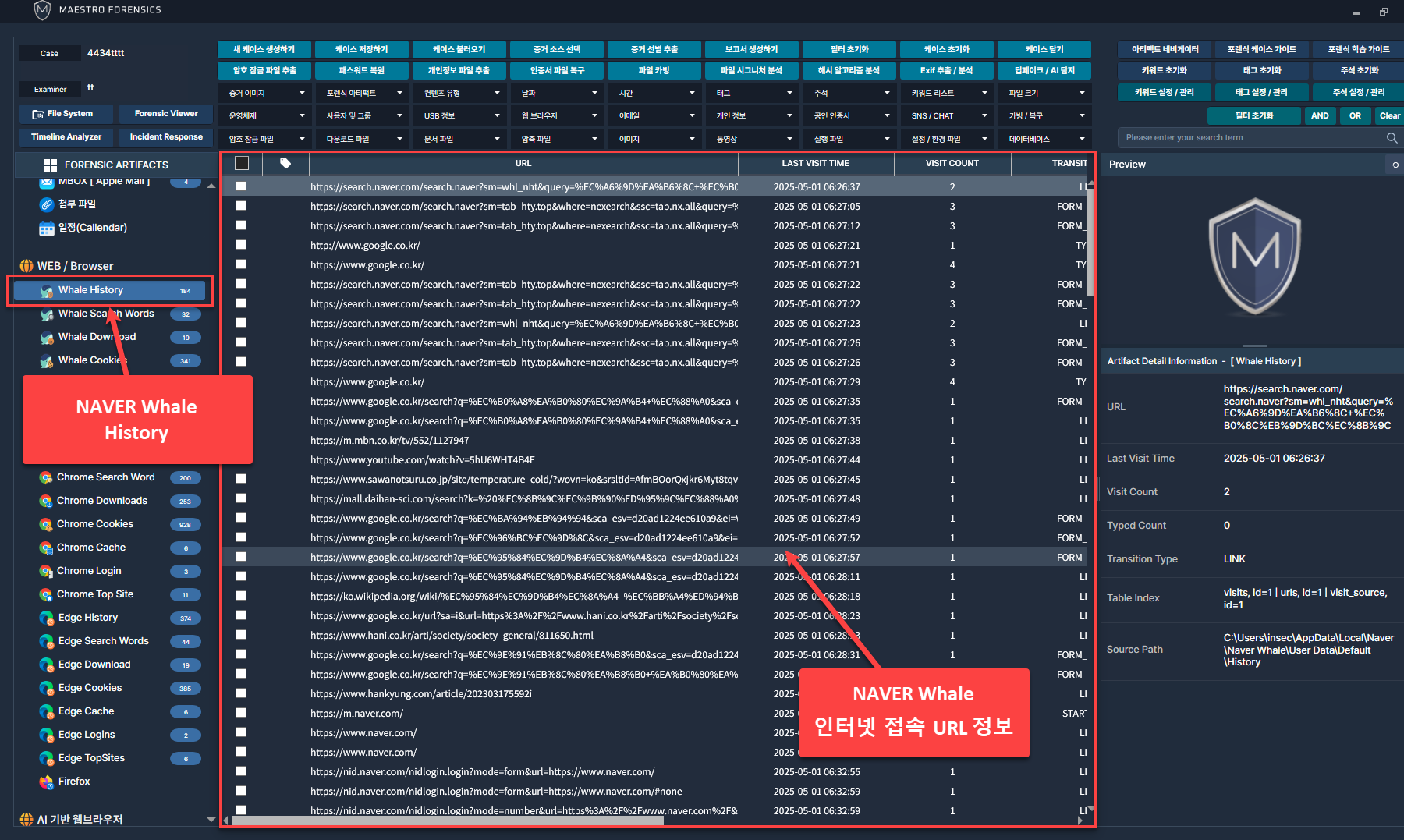
Task: Click the Whale History browser icon
Action: (47, 291)
